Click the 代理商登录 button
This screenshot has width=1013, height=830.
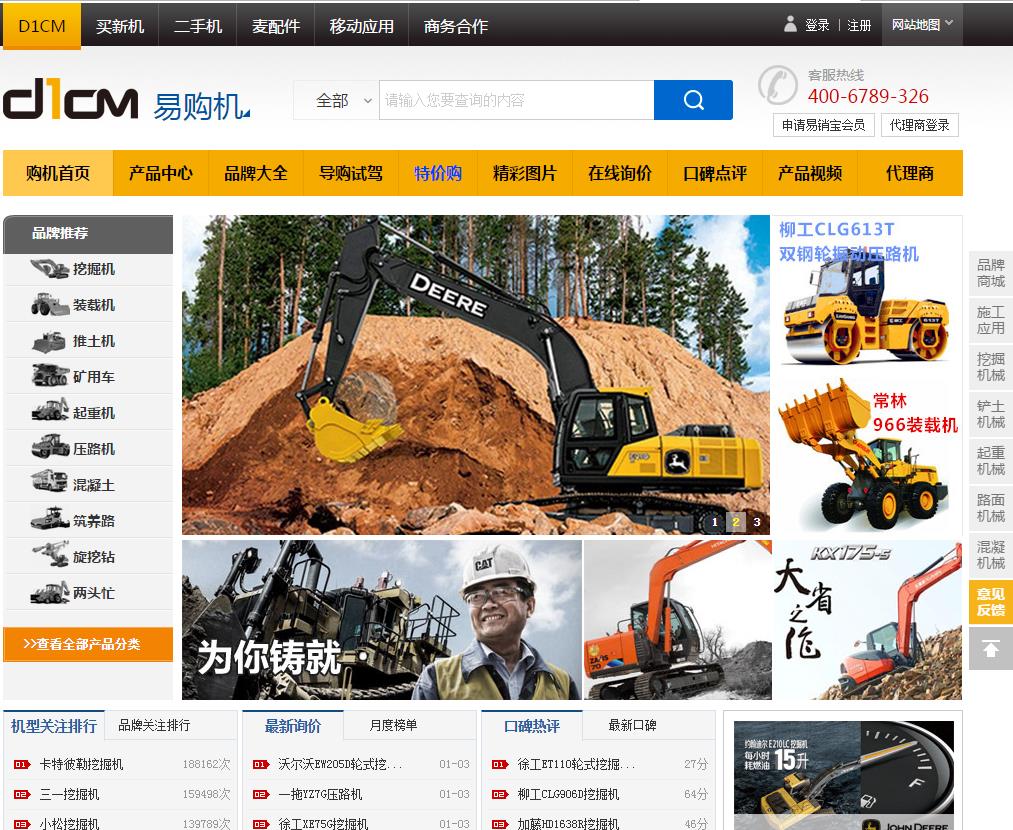(x=919, y=125)
